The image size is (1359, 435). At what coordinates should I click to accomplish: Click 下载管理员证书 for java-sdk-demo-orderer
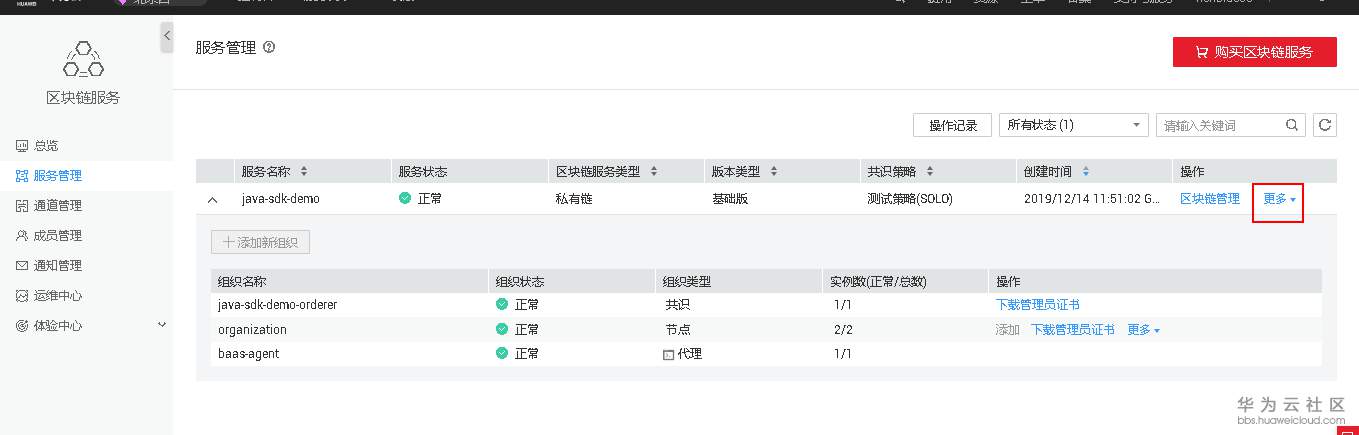[x=1037, y=305]
